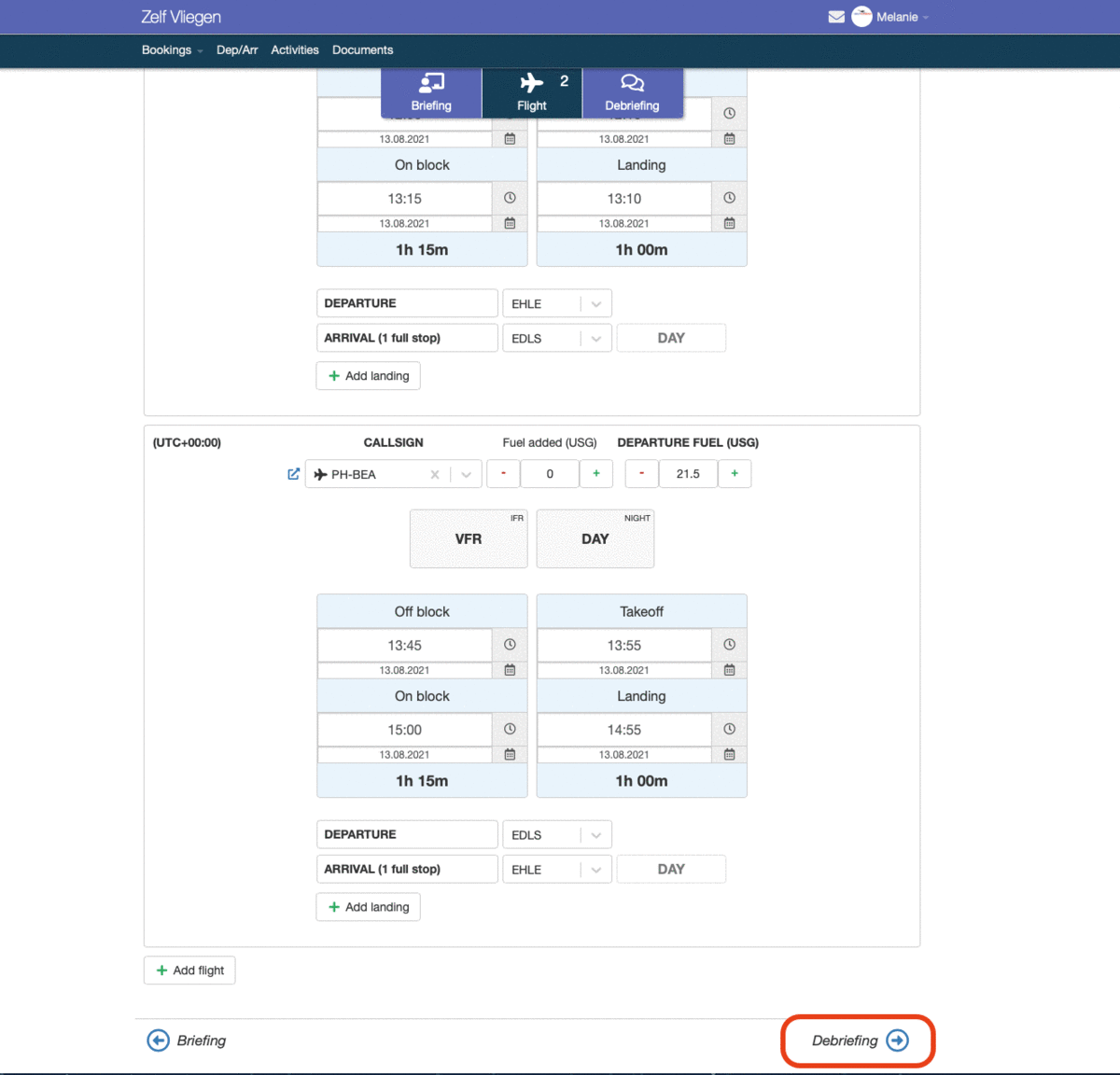
Task: Open Melanie user account menu
Action: pos(902,17)
